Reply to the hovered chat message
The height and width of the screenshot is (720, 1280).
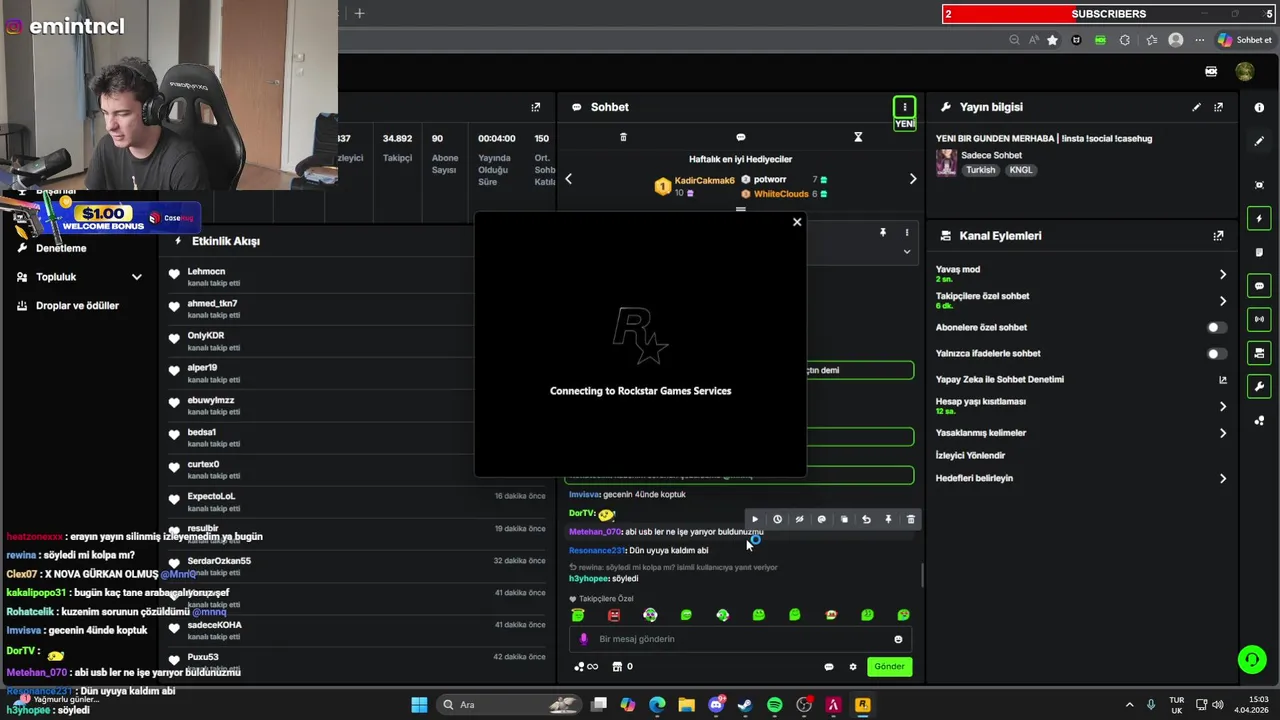click(x=866, y=519)
